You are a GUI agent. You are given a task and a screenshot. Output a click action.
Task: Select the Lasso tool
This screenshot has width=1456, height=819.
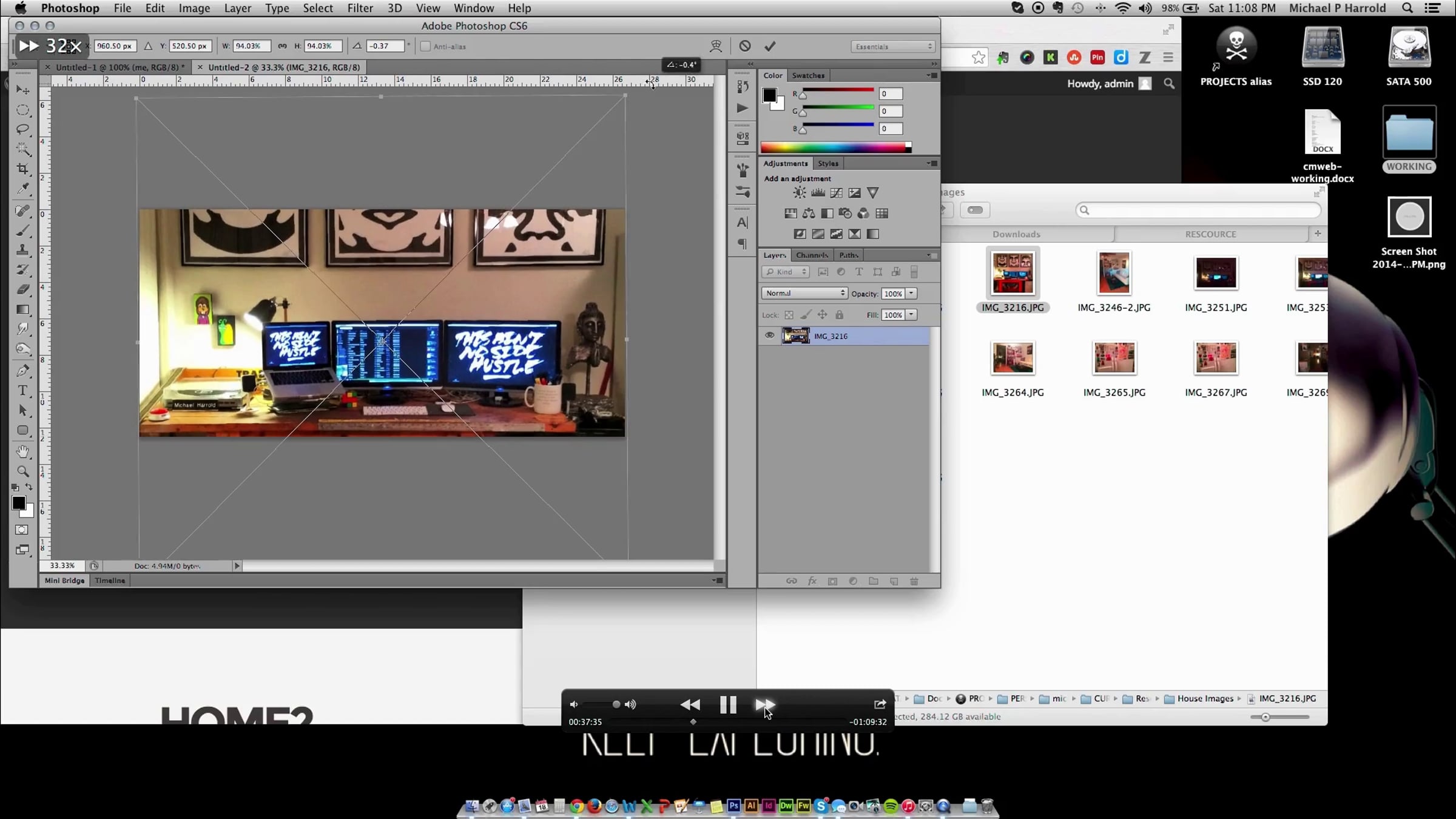coord(23,129)
